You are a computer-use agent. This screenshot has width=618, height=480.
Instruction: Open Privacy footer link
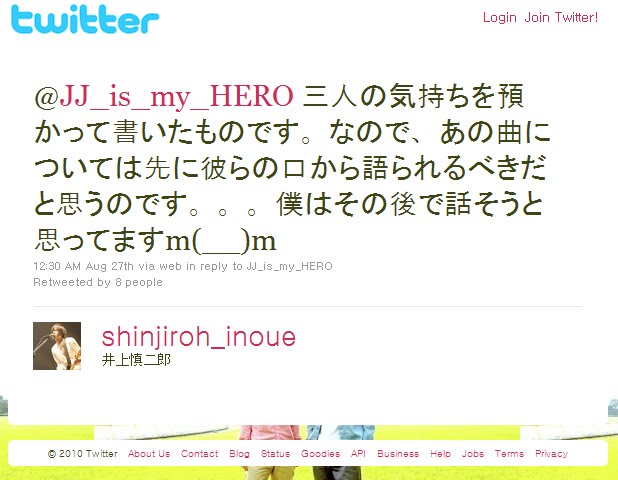pos(551,454)
